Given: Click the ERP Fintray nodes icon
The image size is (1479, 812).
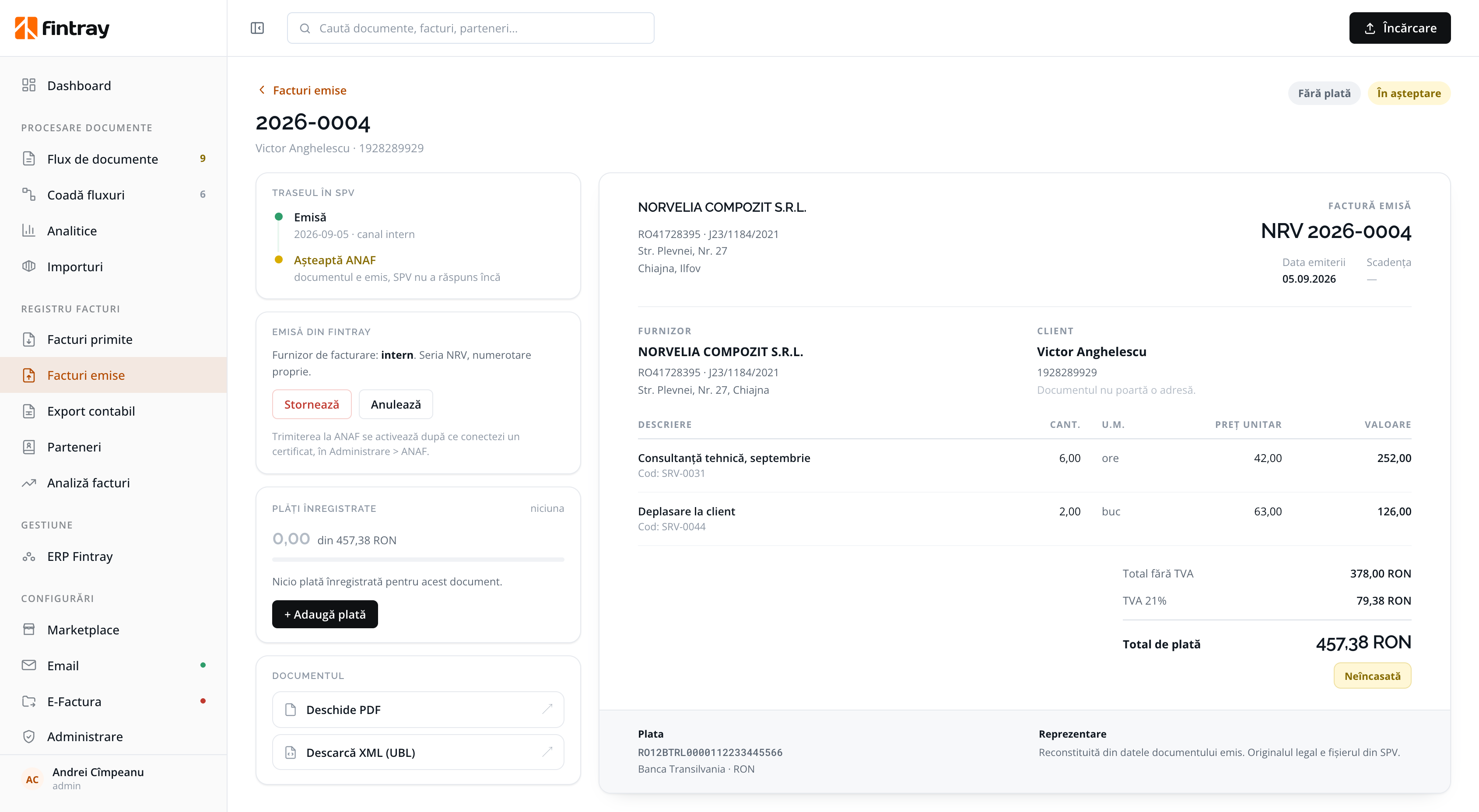Looking at the screenshot, I should (x=29, y=556).
